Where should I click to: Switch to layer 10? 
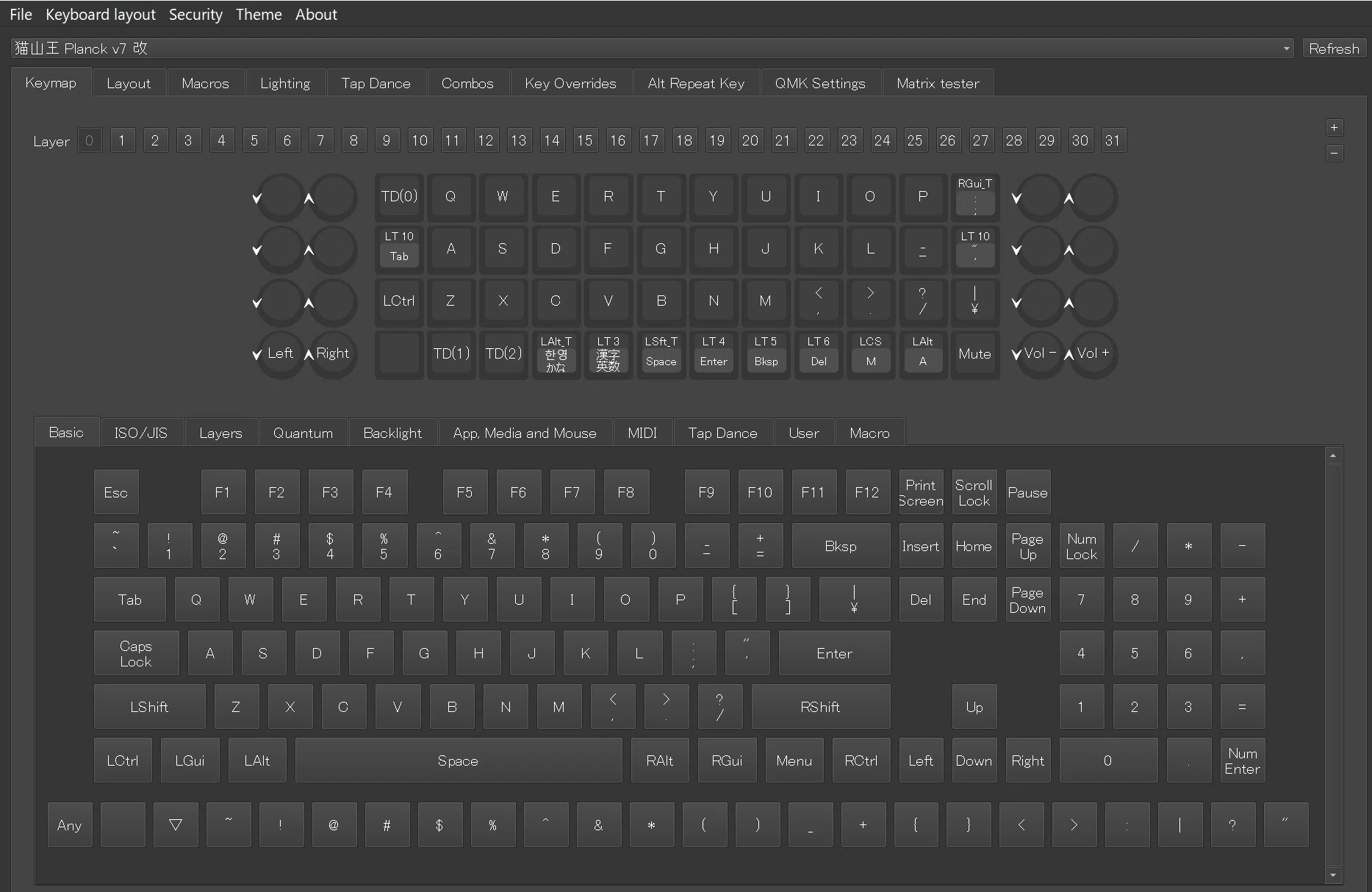tap(419, 140)
